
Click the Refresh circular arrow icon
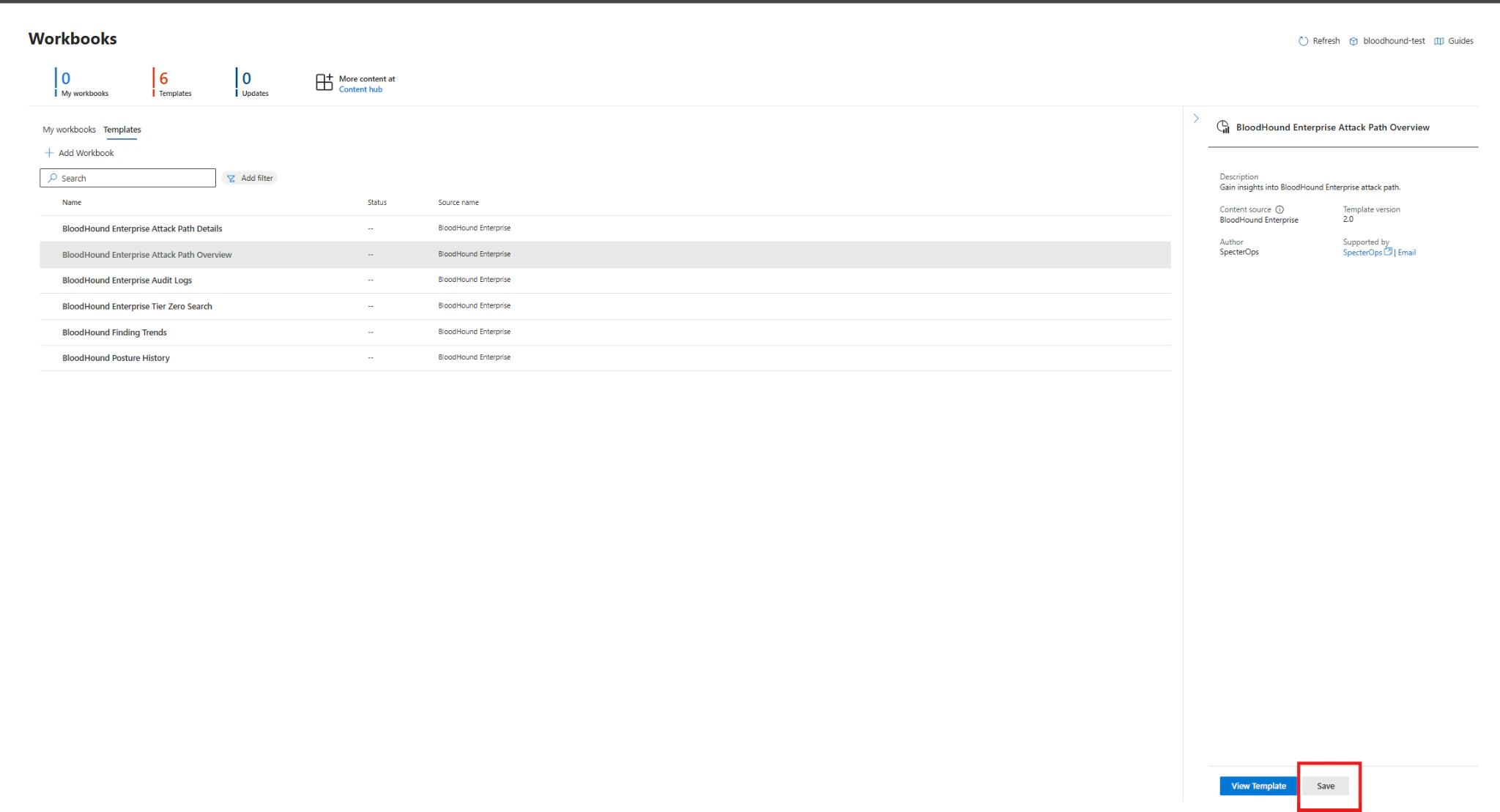[x=1303, y=41]
